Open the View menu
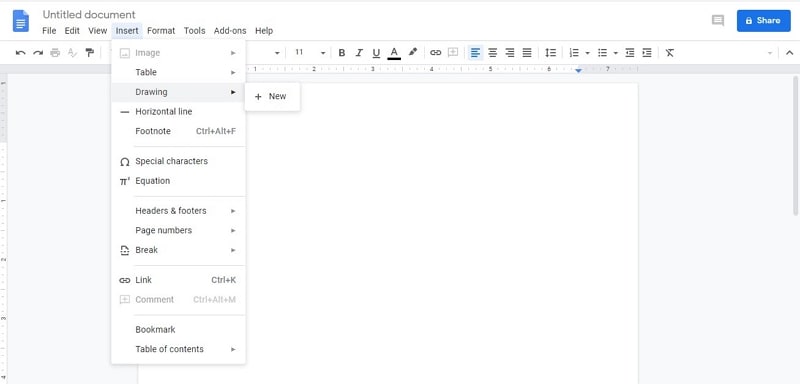800x384 pixels. (x=97, y=31)
